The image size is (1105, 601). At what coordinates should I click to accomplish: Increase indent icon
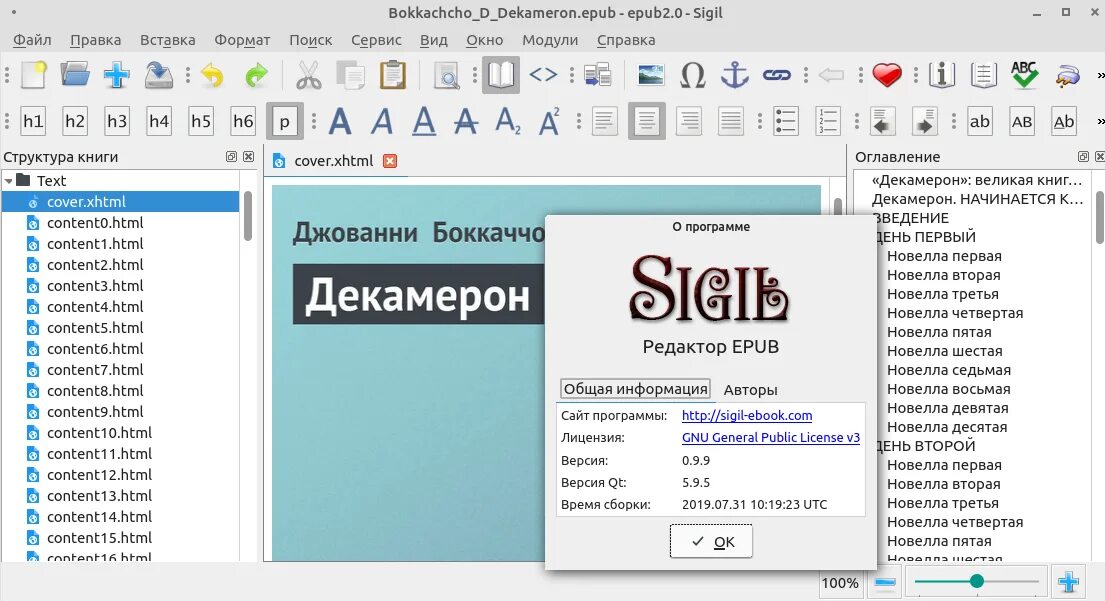pyautogui.click(x=924, y=121)
